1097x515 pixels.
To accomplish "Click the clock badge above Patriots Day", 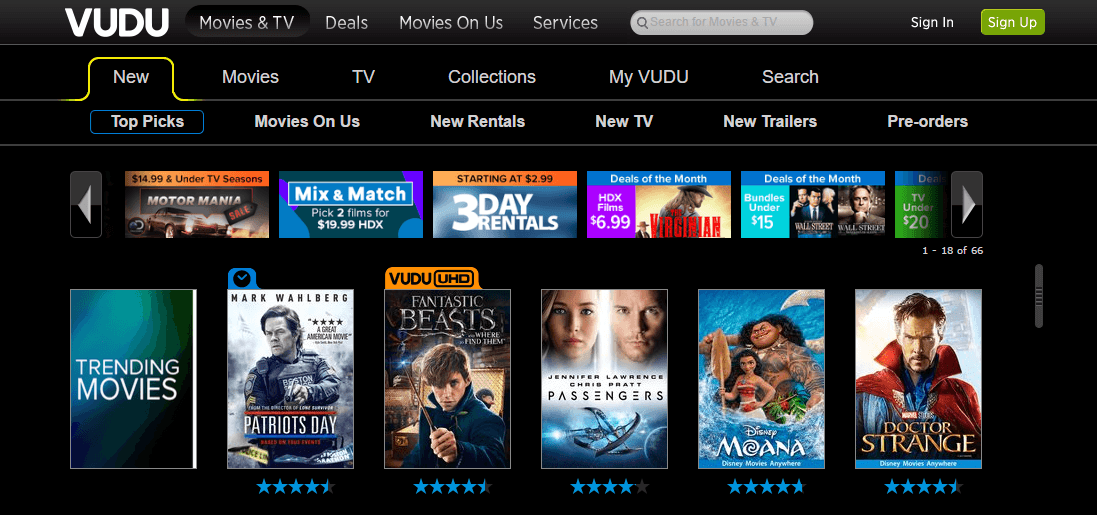I will point(242,278).
